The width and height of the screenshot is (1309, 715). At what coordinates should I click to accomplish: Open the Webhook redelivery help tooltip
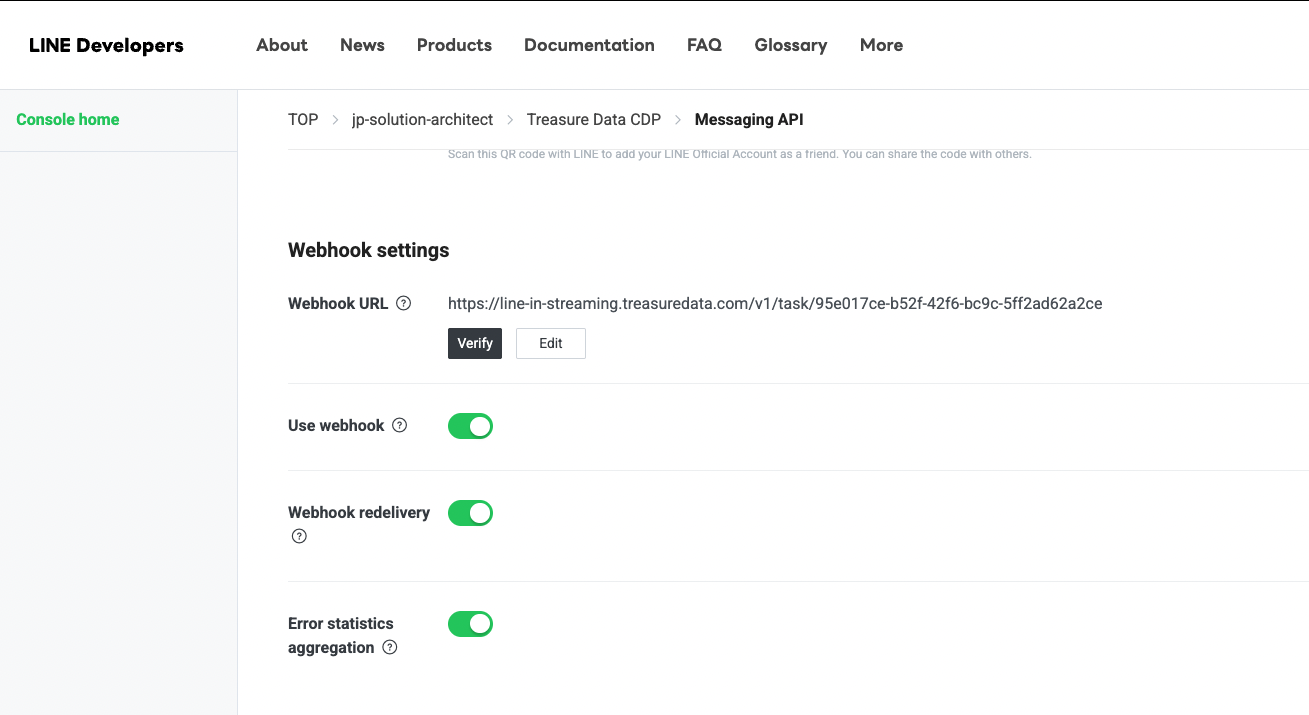pos(298,536)
